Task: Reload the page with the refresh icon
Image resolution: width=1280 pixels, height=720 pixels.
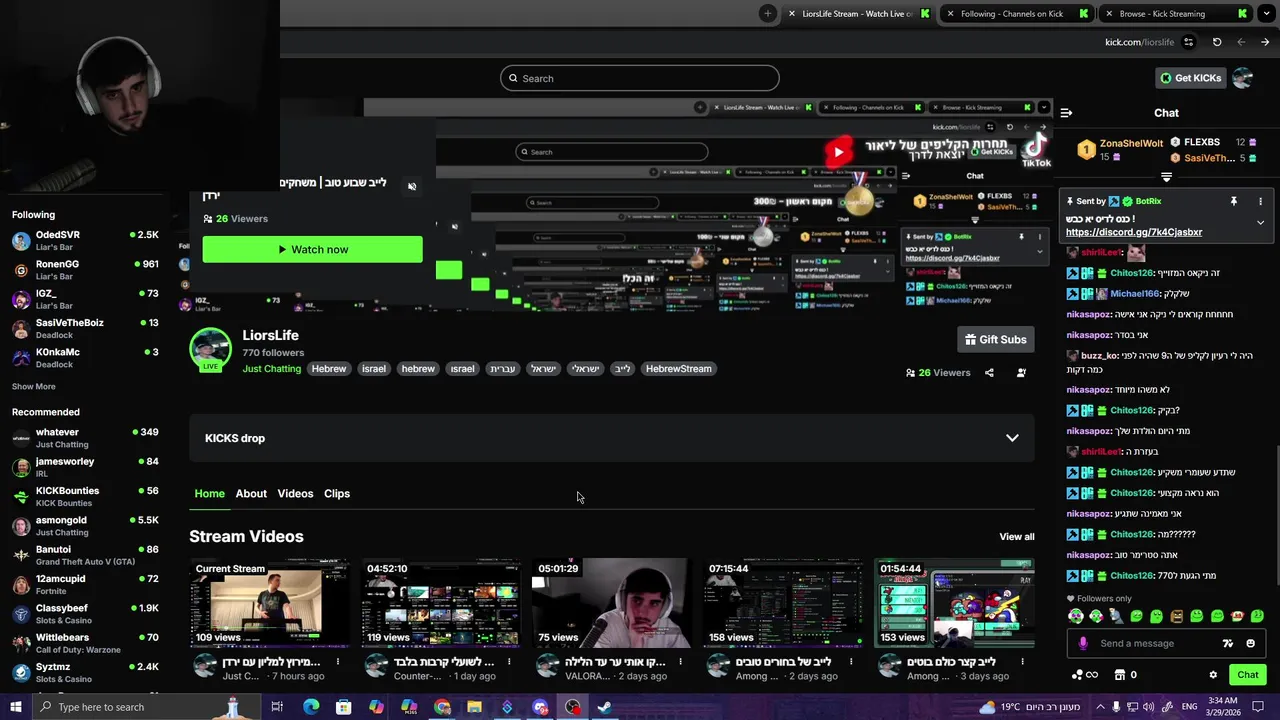Action: [1217, 42]
